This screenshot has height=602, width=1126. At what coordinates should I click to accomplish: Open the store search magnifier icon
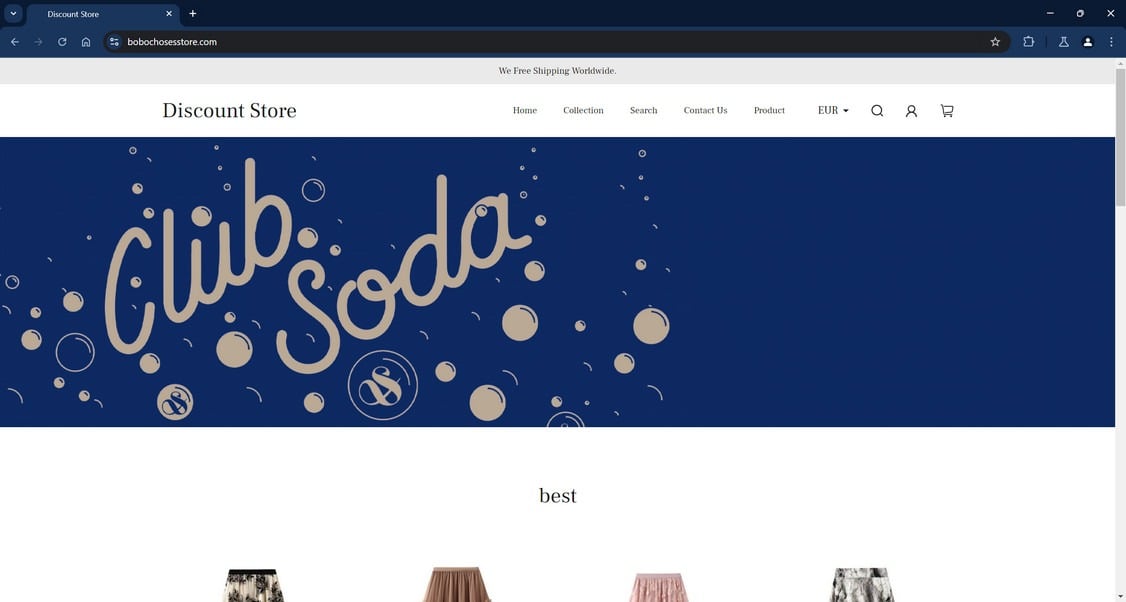[x=877, y=111]
